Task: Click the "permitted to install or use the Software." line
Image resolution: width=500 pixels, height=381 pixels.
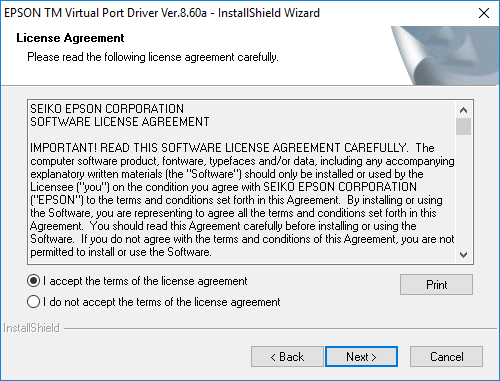Action: coord(121,252)
